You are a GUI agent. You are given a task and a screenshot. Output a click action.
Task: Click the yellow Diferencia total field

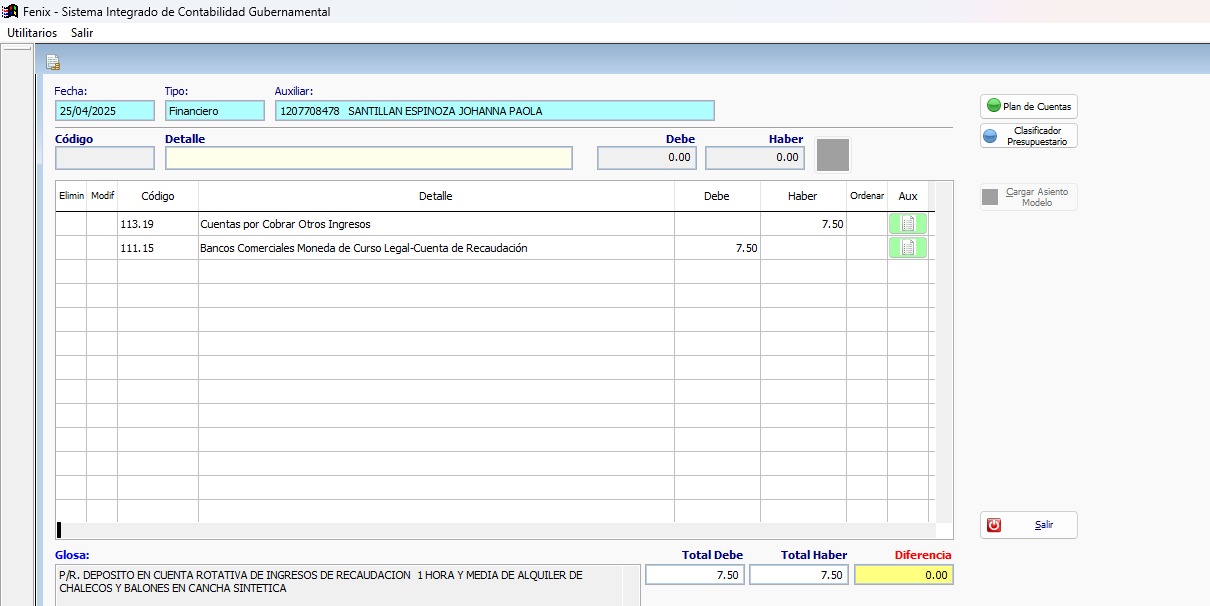[x=903, y=575]
